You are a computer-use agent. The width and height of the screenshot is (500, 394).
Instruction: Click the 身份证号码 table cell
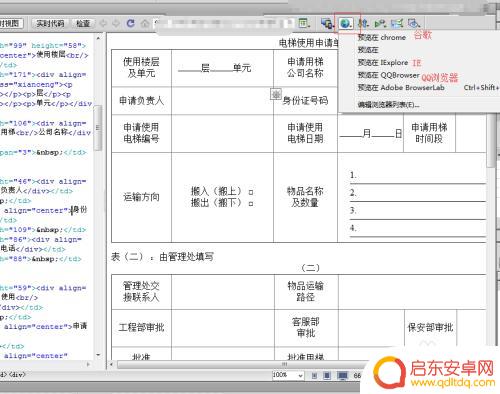305,101
